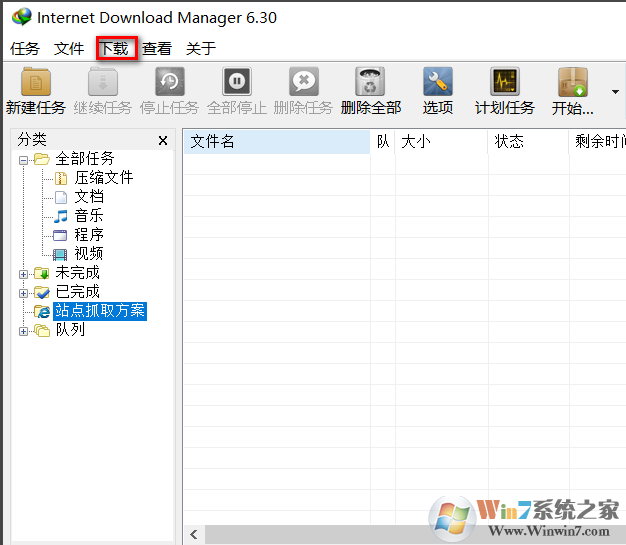This screenshot has height=545, width=626.
Task: Close the 分类 panel with X
Action: click(x=163, y=141)
